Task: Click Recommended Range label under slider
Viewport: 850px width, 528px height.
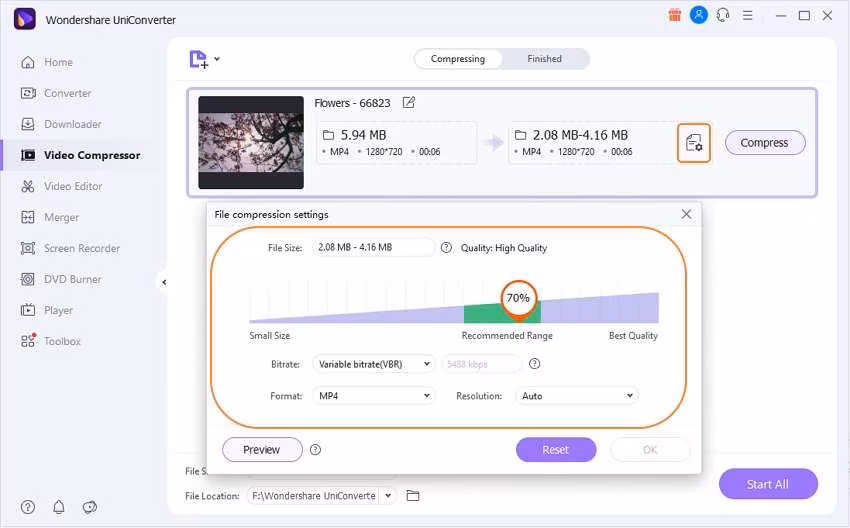Action: (x=507, y=336)
